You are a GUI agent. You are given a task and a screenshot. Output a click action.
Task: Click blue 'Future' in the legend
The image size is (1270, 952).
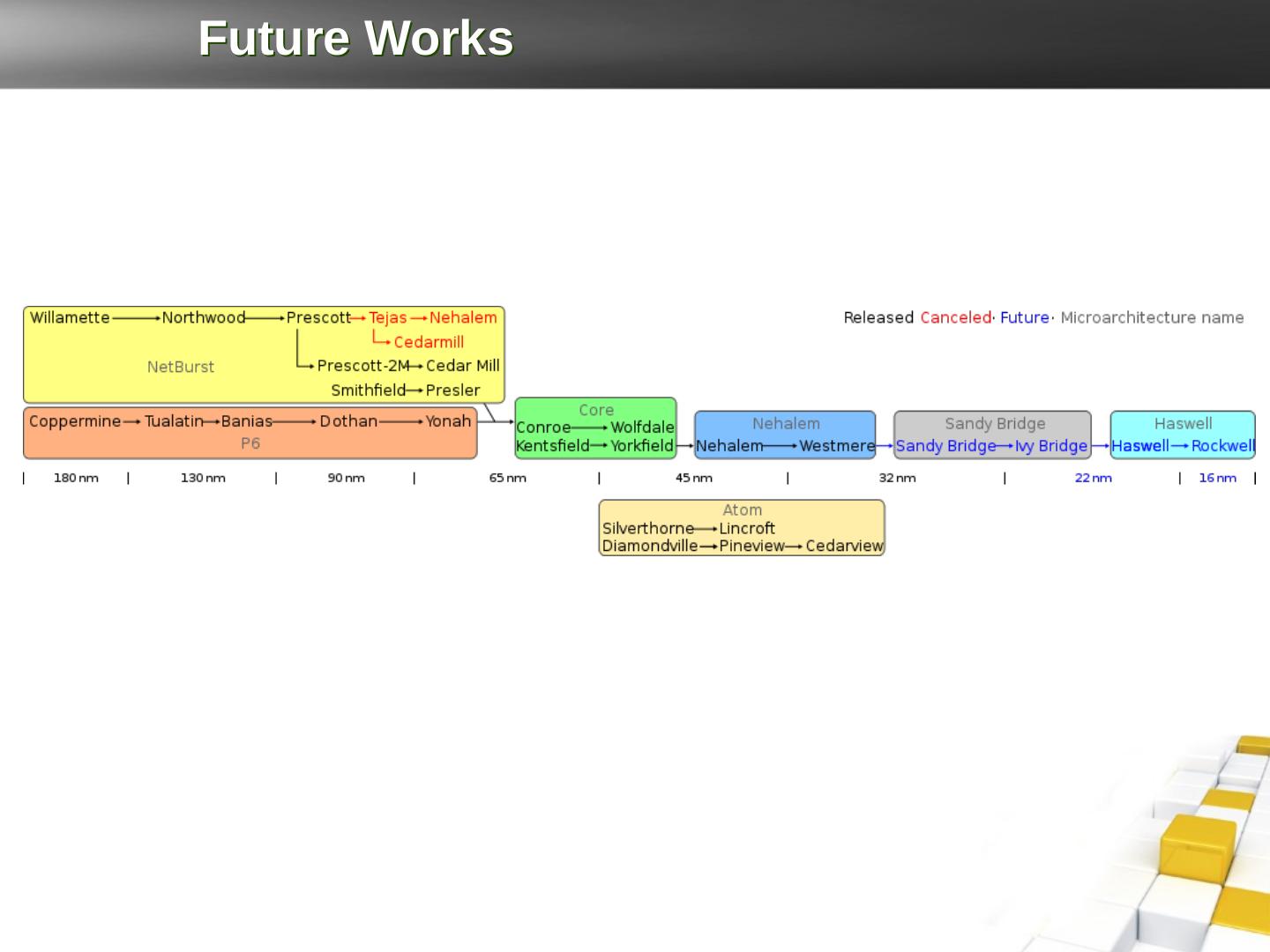point(1025,317)
